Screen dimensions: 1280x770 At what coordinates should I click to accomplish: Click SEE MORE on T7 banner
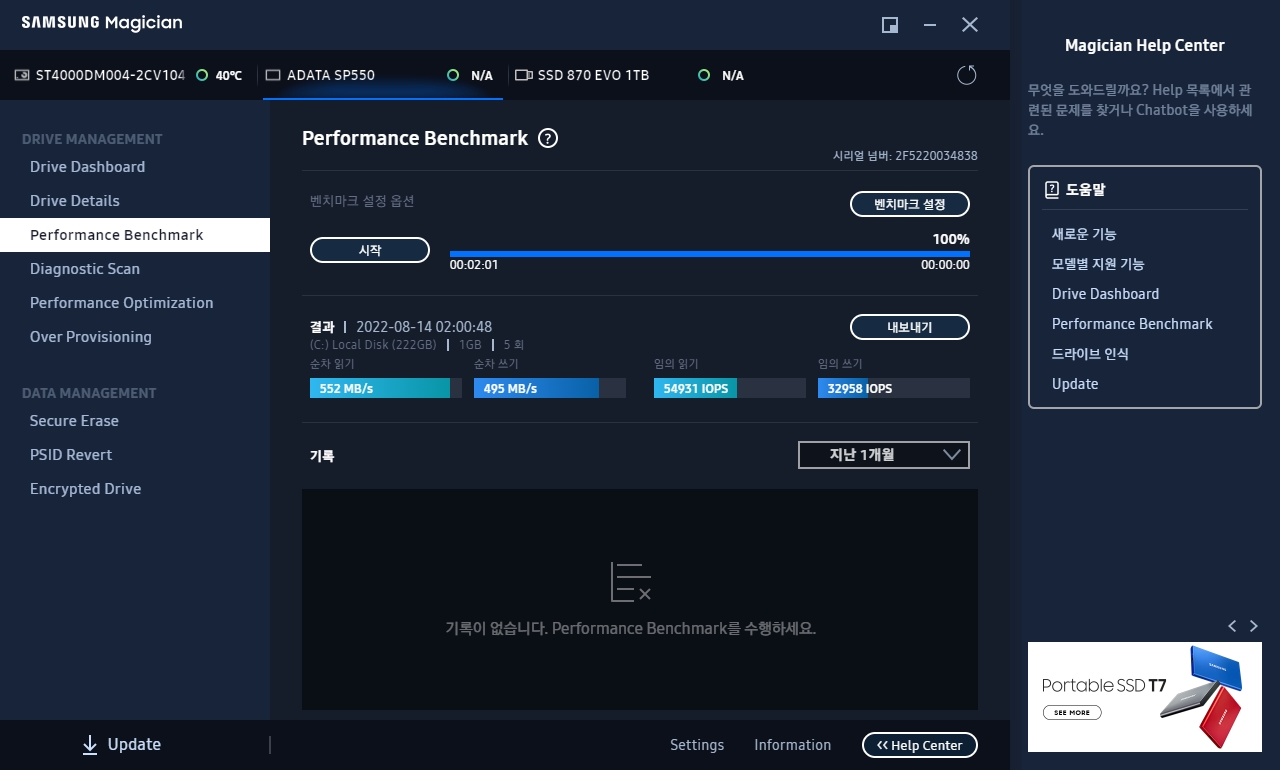pyautogui.click(x=1072, y=713)
